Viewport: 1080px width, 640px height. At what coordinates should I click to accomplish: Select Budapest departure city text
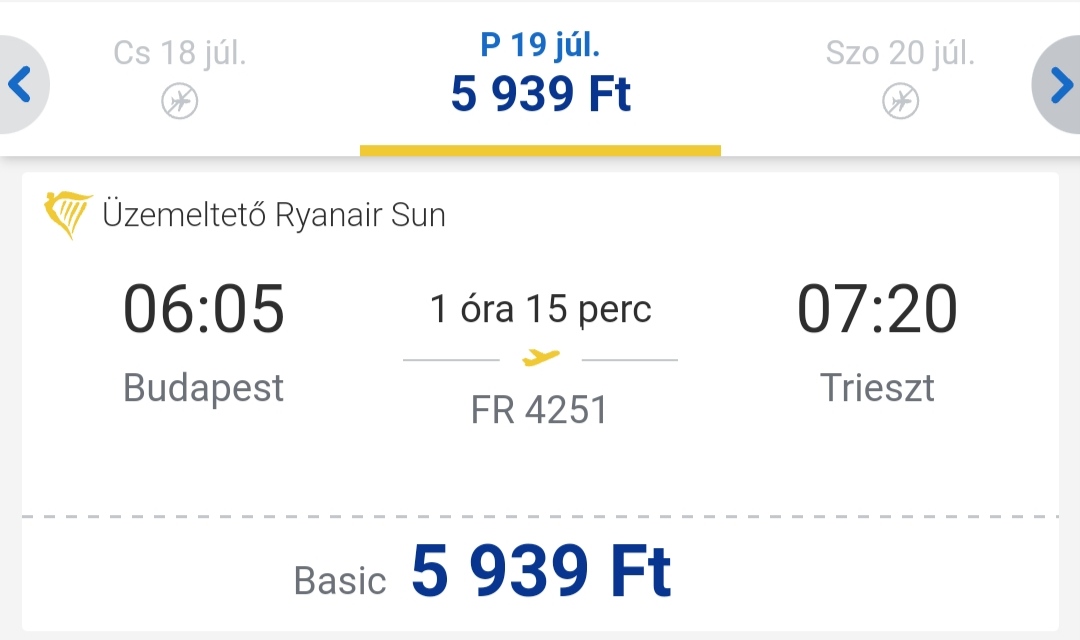pyautogui.click(x=203, y=387)
